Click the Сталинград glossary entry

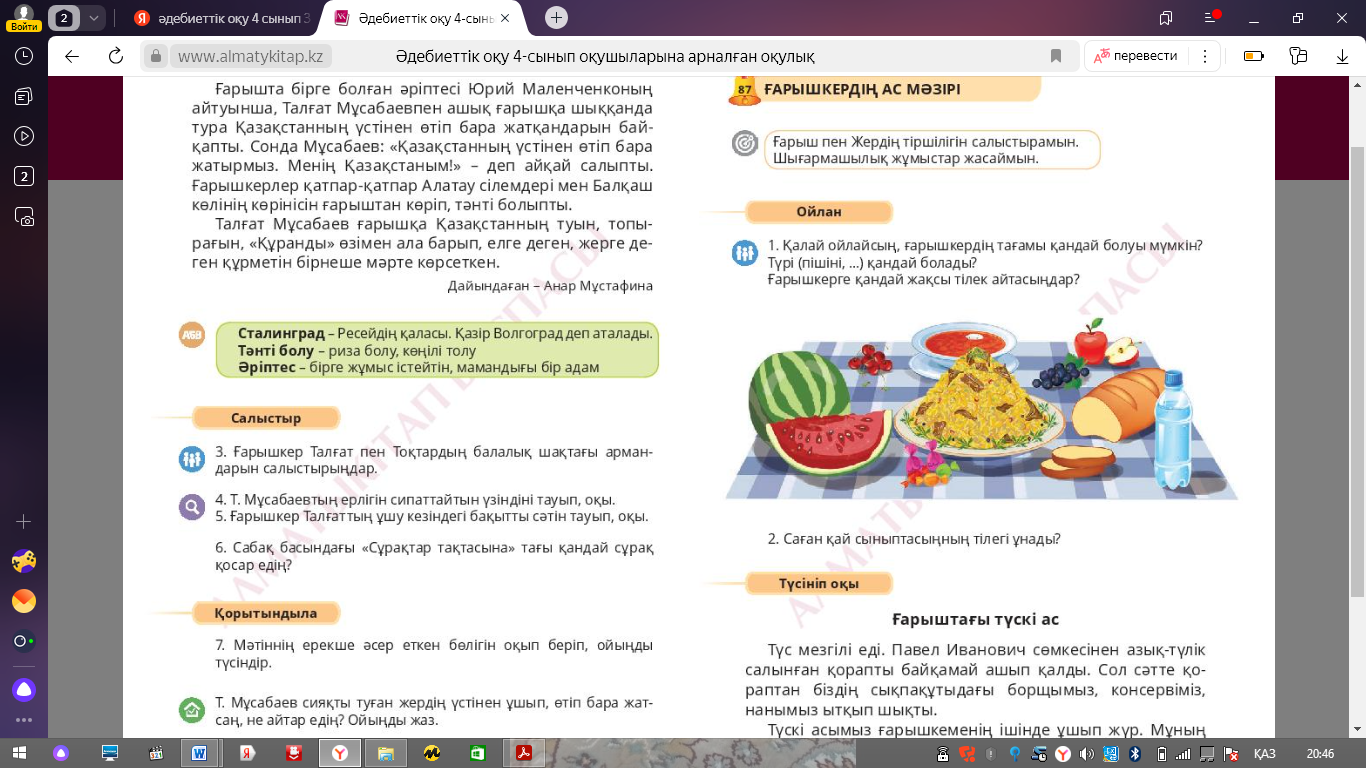445,333
